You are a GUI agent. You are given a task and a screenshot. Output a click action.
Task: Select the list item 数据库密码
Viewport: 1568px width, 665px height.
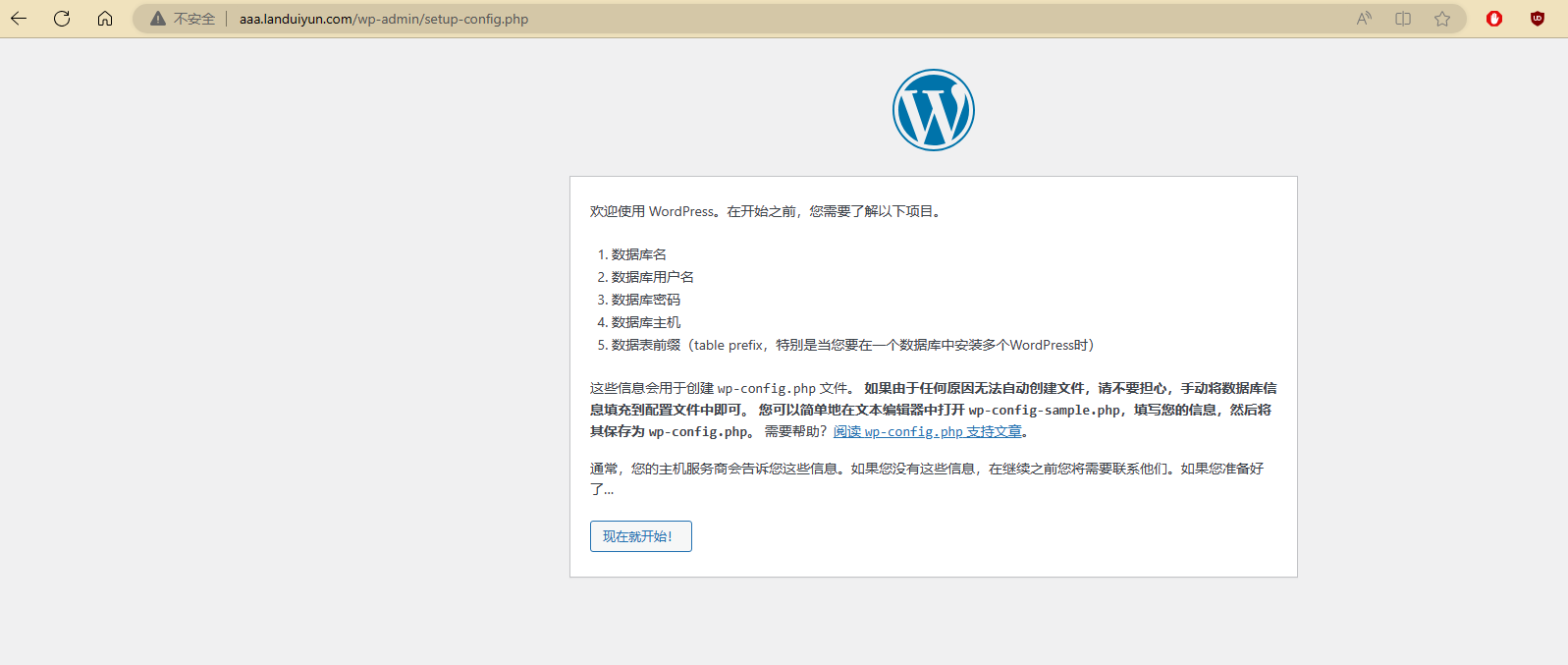pos(645,300)
